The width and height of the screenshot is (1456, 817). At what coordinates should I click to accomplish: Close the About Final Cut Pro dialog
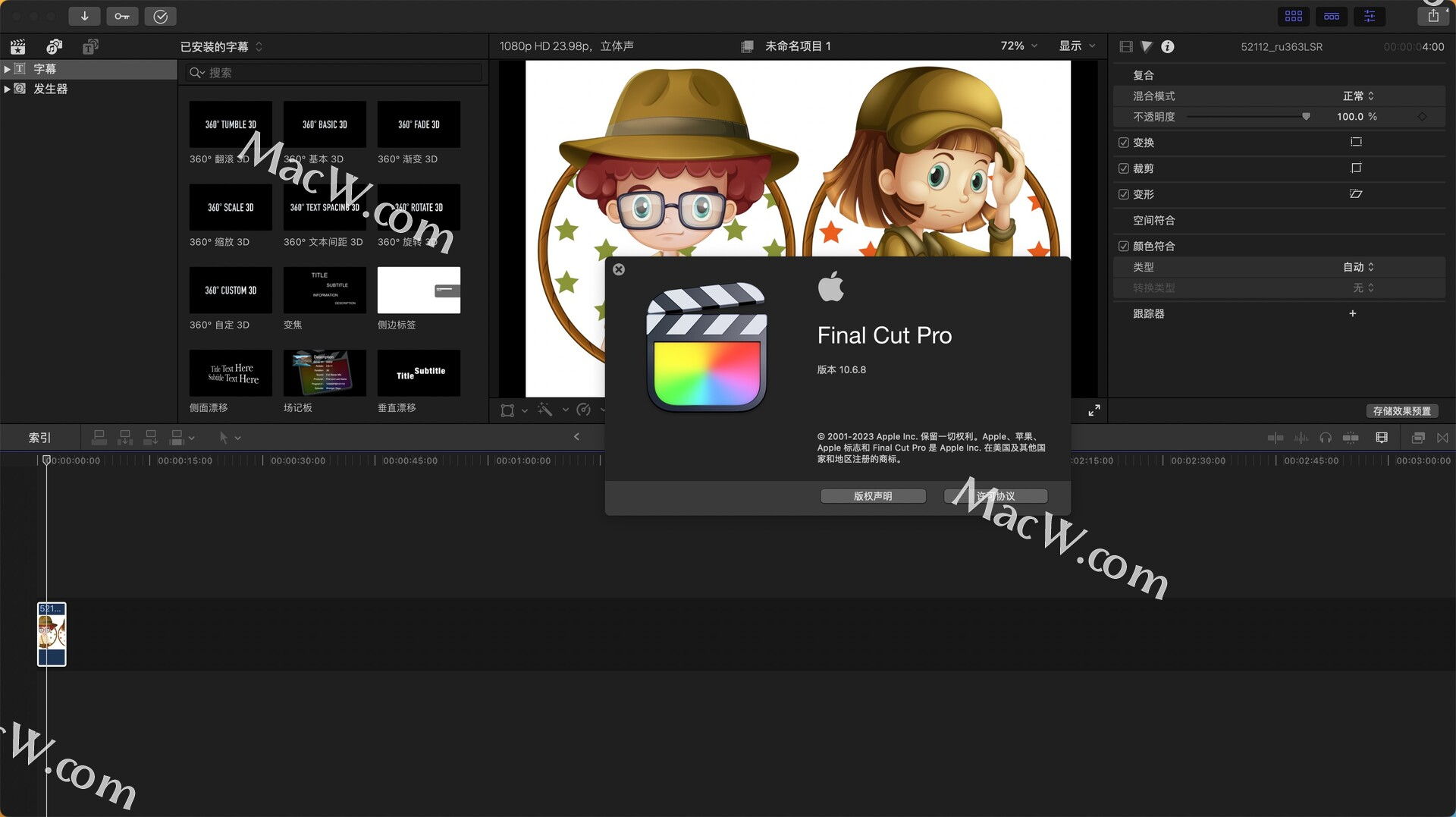pos(619,269)
